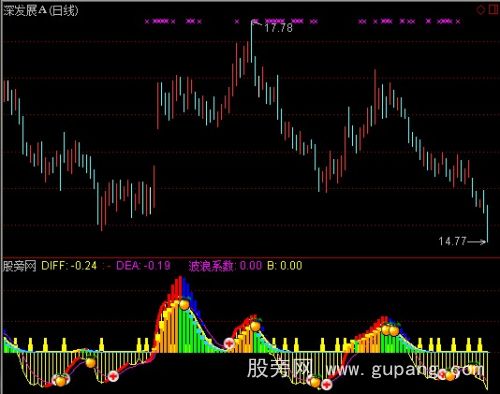Click the DIFF: -0.24 readout
500x394 pixels.
coord(69,266)
